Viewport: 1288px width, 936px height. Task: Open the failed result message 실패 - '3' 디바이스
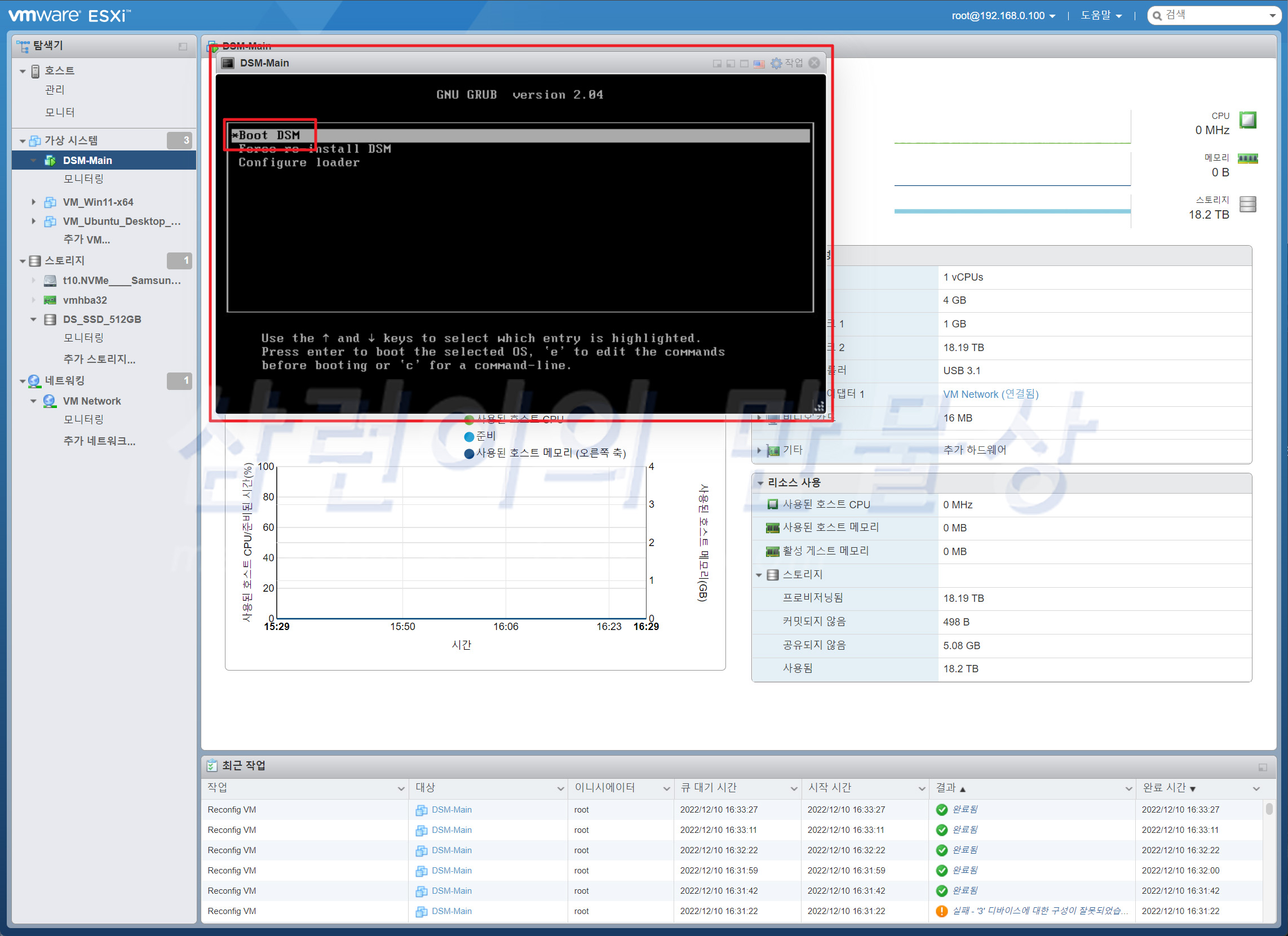click(x=1040, y=911)
